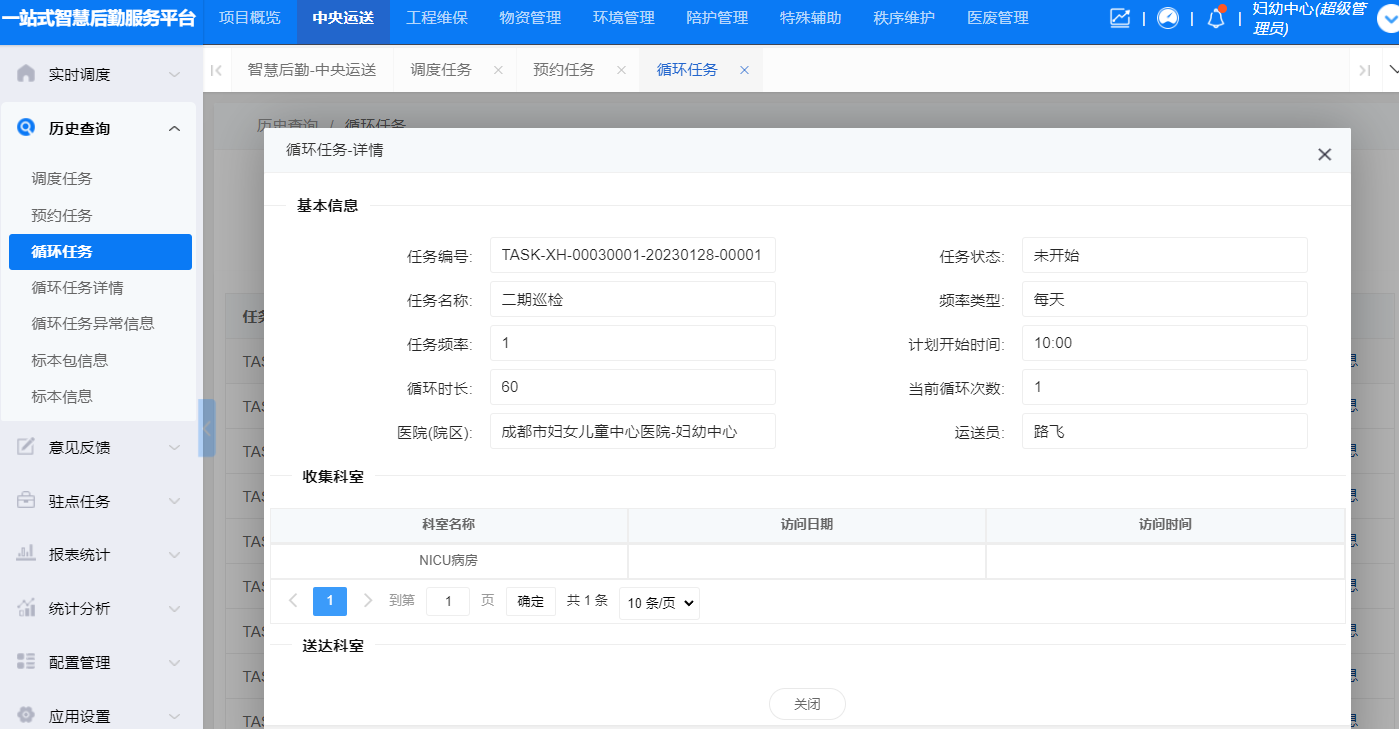Open the dashboard gauge icon in header
Viewport: 1399px width, 729px height.
1167,18
